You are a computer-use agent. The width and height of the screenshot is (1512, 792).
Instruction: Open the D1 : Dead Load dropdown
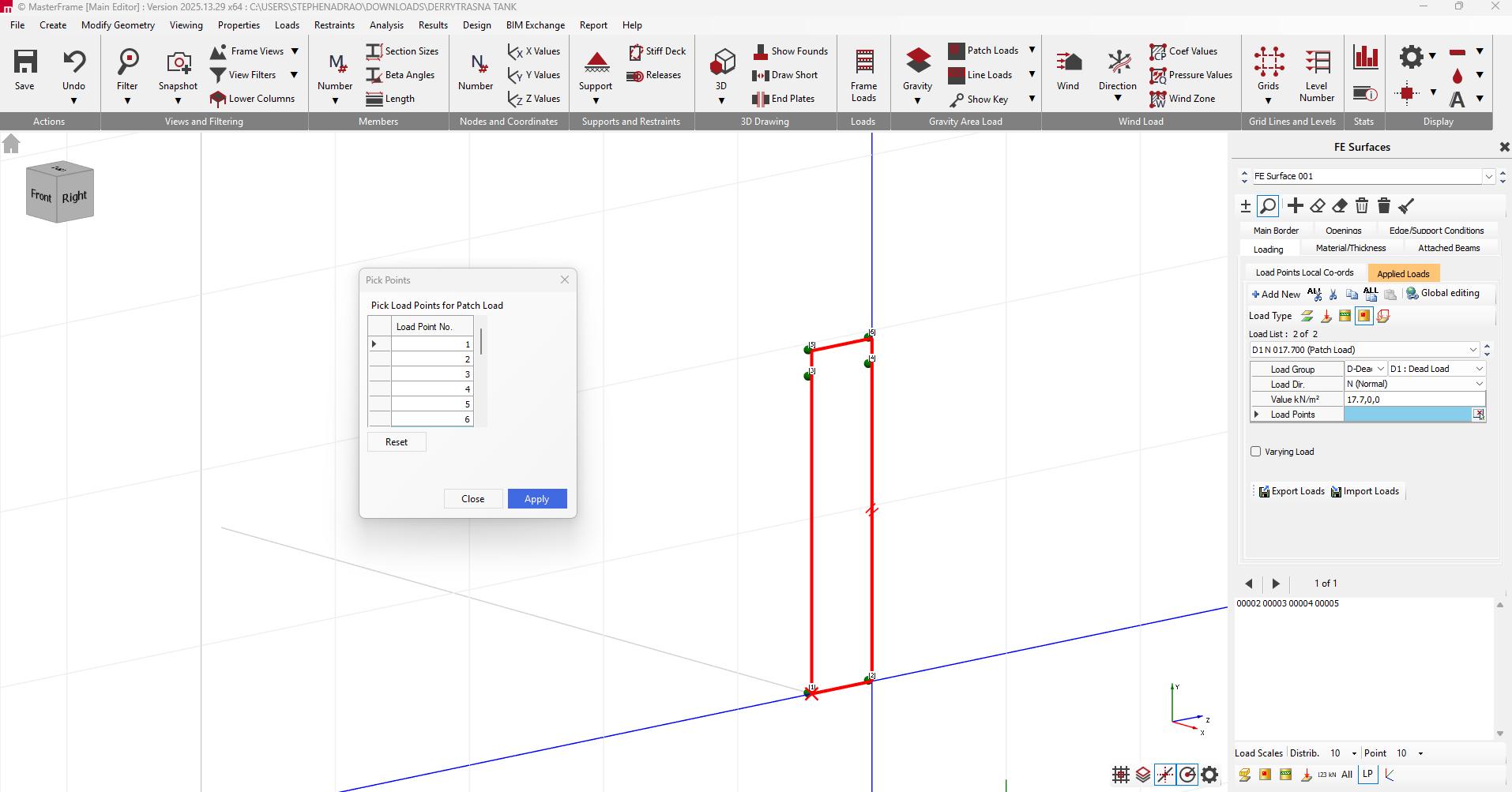pos(1479,369)
